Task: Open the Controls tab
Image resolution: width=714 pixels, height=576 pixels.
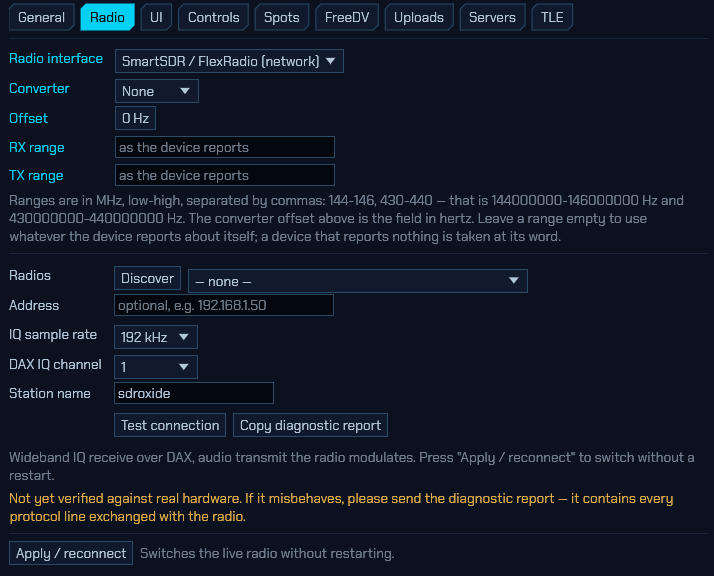Action: coord(213,17)
